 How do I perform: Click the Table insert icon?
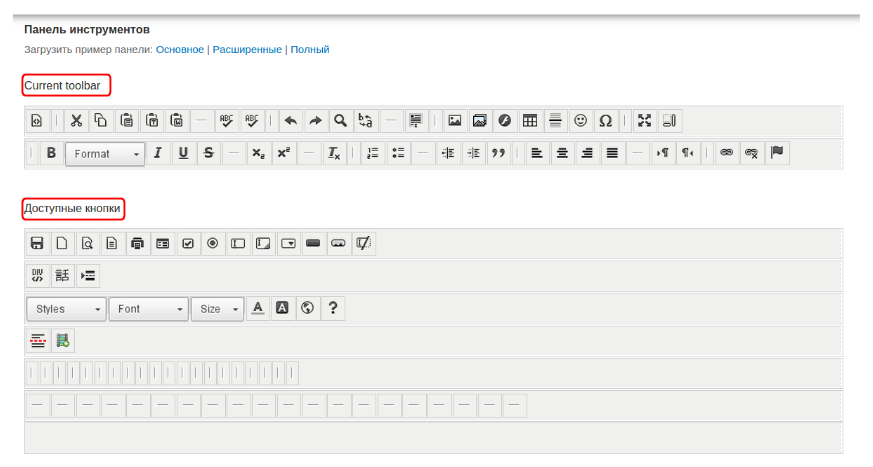pyautogui.click(x=530, y=121)
